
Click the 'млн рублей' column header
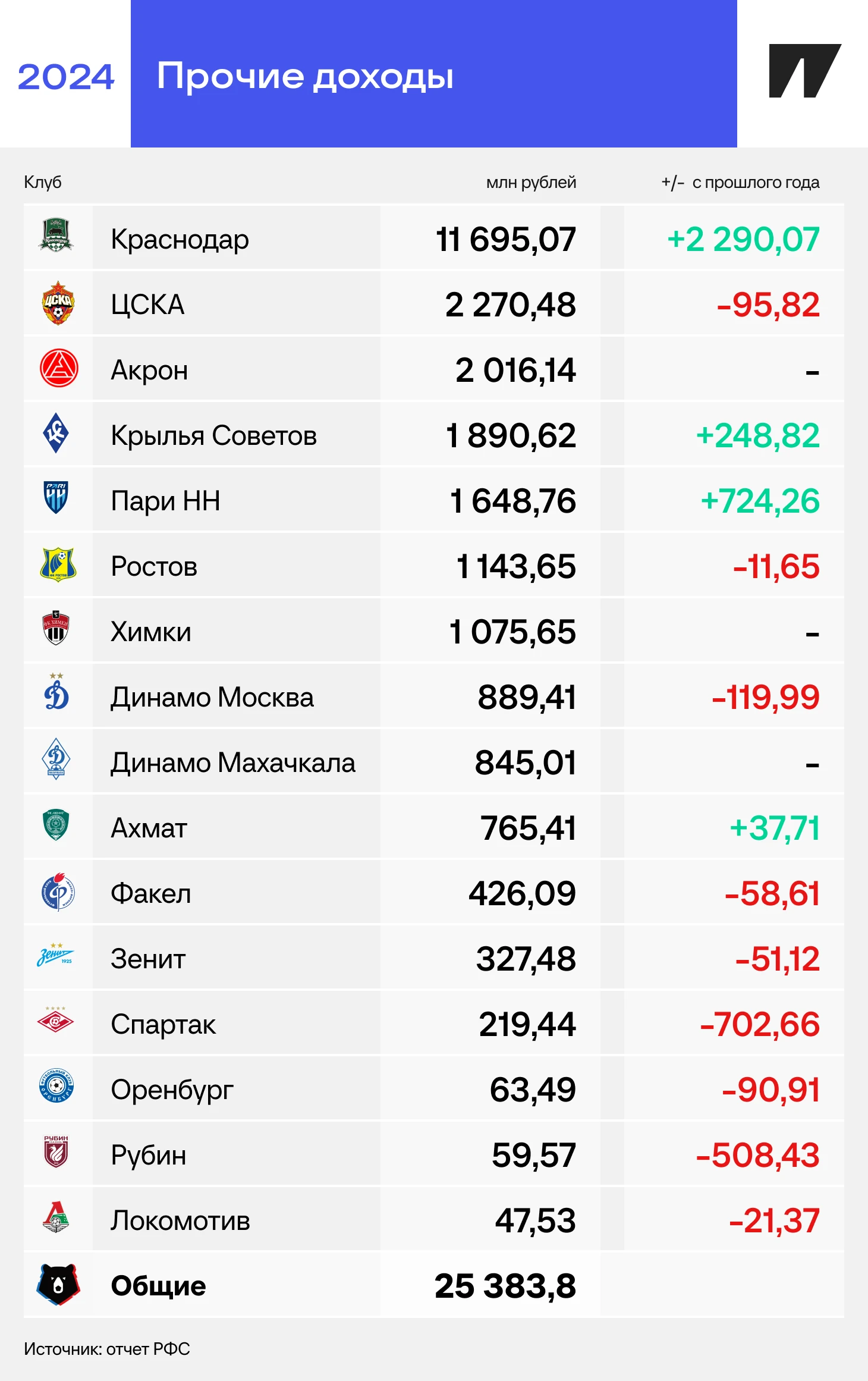tap(531, 182)
